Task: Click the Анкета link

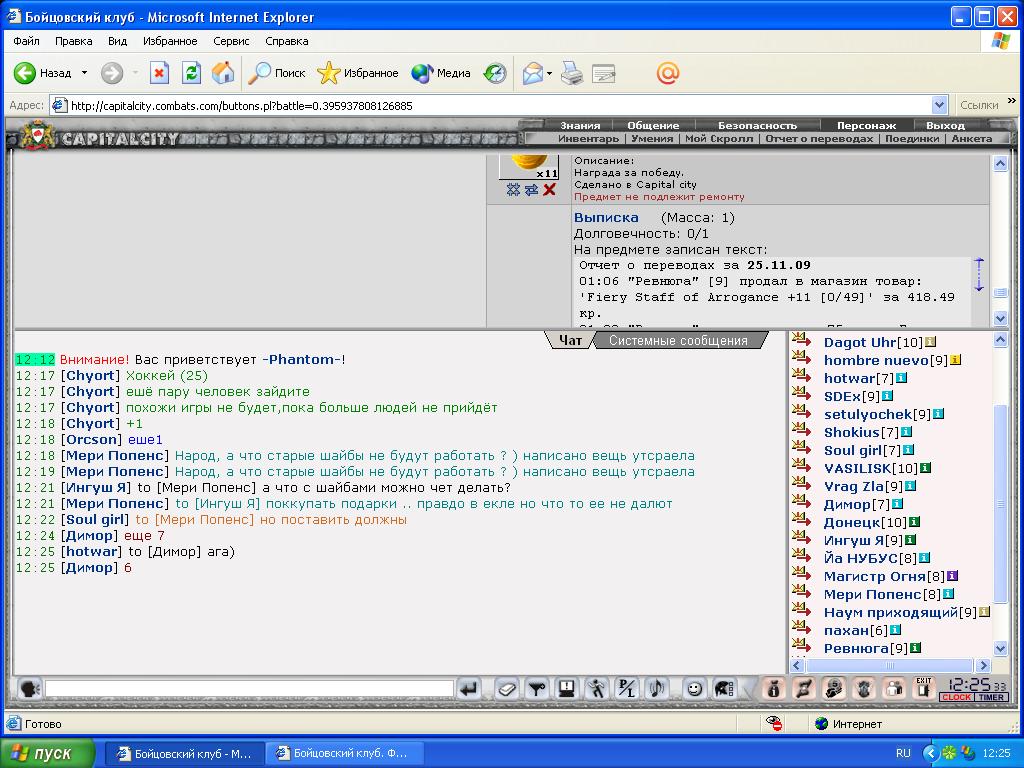Action: click(x=972, y=138)
